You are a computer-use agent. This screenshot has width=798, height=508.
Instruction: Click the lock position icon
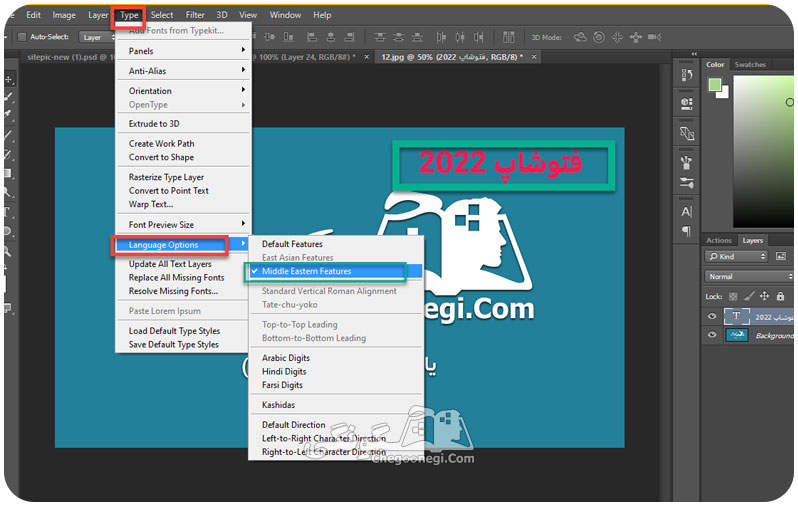point(764,296)
